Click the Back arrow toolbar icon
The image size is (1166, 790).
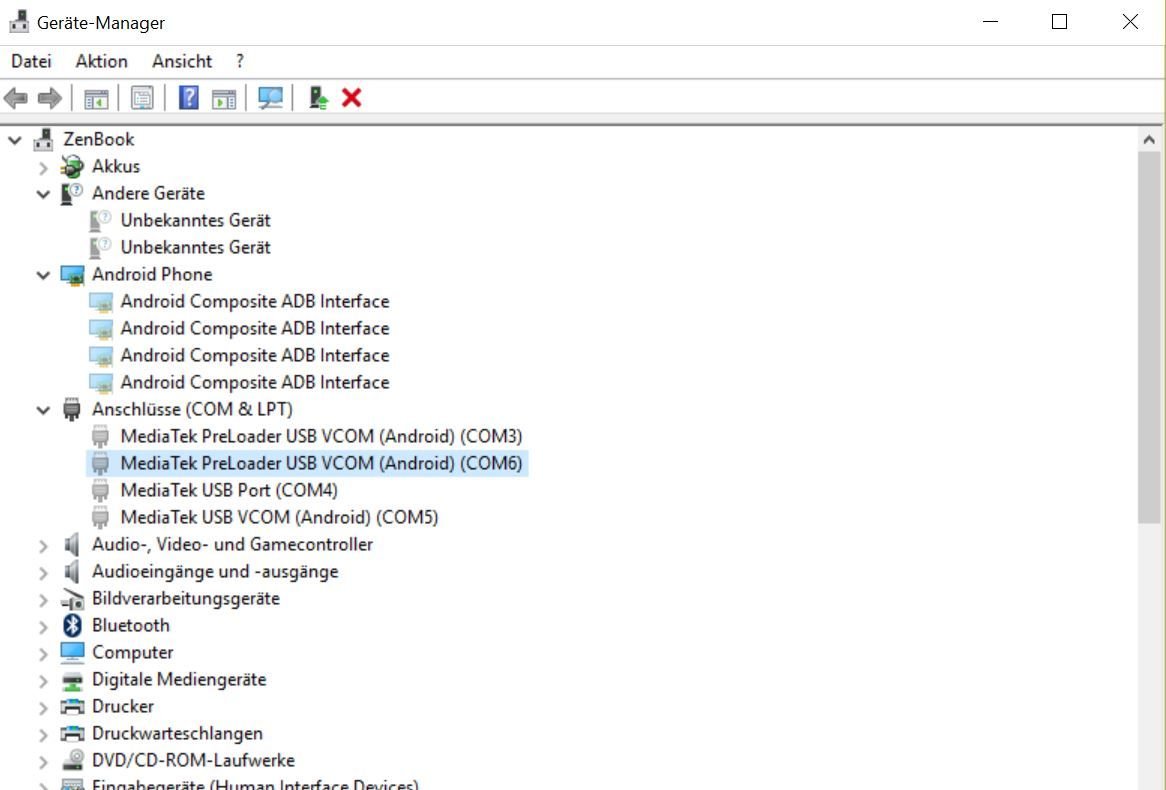point(16,97)
